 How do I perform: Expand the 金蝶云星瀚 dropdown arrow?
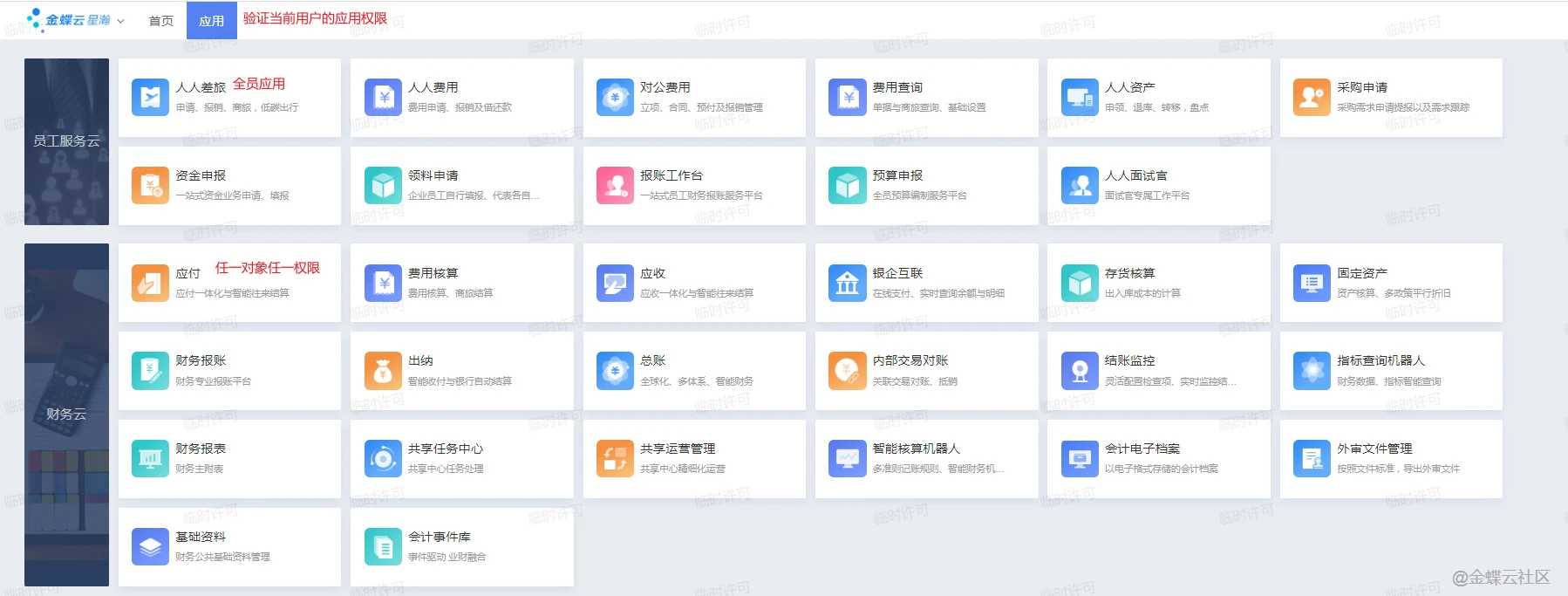(x=120, y=20)
